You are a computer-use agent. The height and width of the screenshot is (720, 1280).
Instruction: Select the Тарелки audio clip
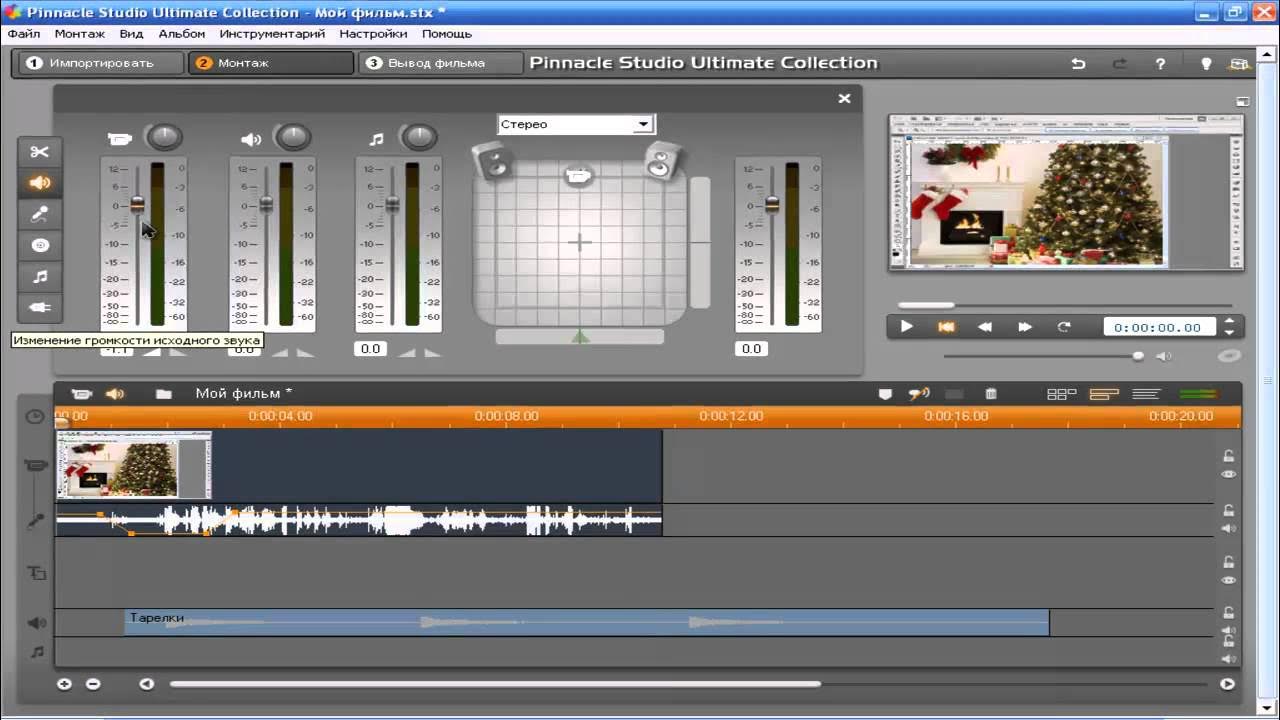click(x=586, y=622)
